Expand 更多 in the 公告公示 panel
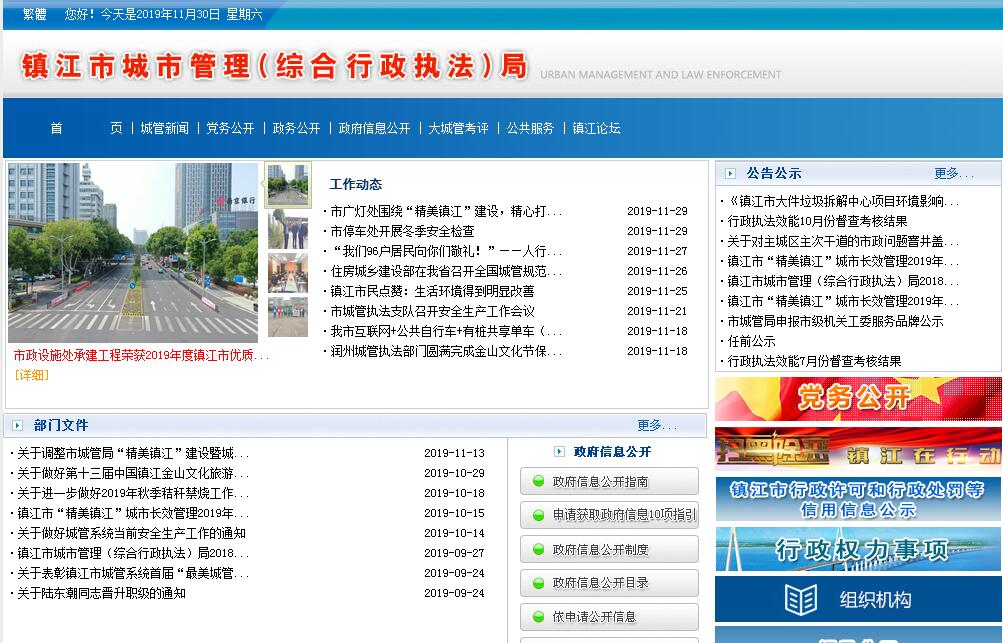The width and height of the screenshot is (1003, 643). pyautogui.click(x=953, y=174)
